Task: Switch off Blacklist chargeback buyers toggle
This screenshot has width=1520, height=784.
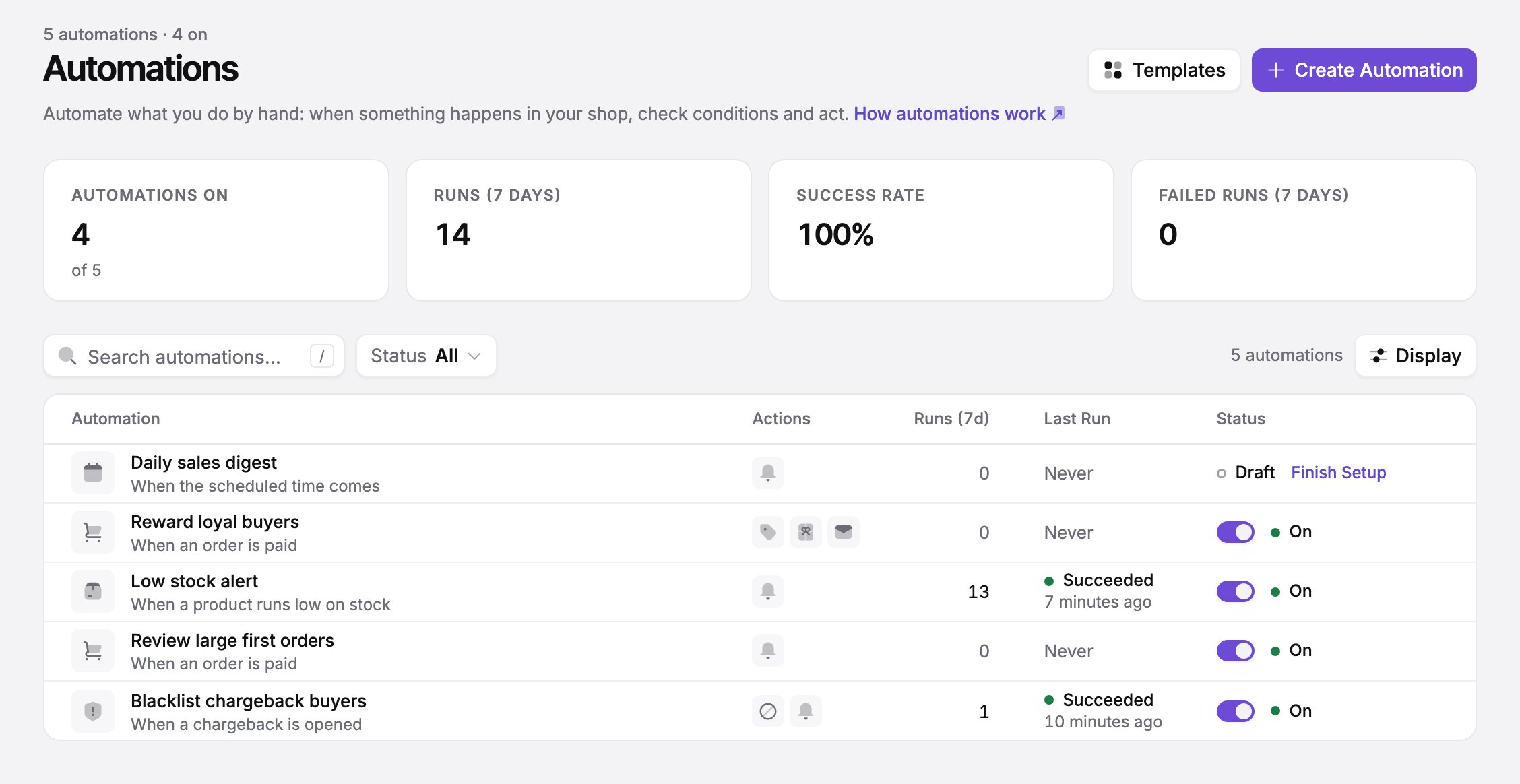Action: coord(1236,711)
